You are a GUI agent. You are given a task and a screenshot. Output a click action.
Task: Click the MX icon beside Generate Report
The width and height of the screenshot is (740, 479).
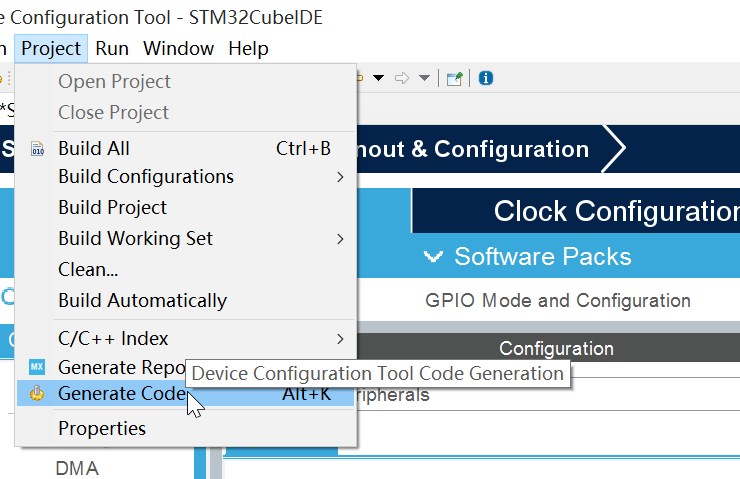[37, 367]
